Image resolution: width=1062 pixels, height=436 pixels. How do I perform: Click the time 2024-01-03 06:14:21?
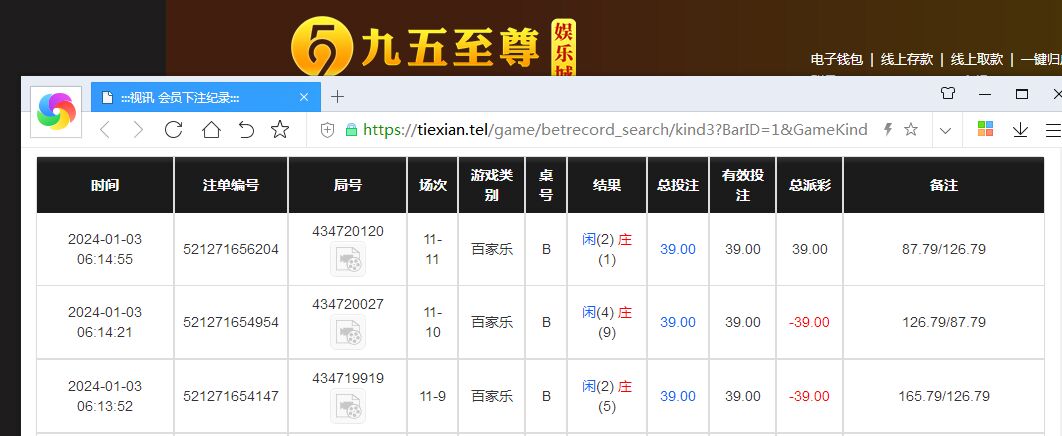(x=105, y=322)
